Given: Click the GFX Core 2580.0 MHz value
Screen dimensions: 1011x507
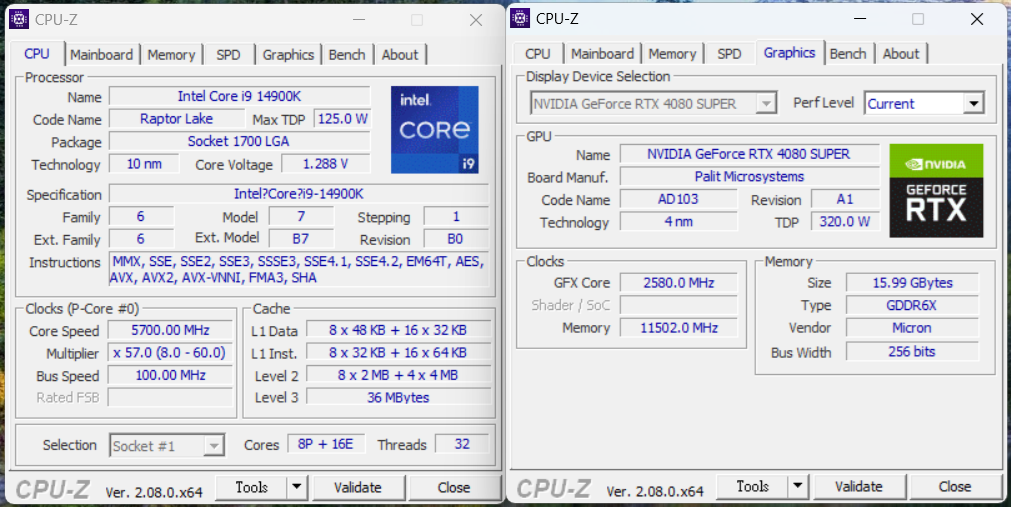Looking at the screenshot, I should click(678, 282).
